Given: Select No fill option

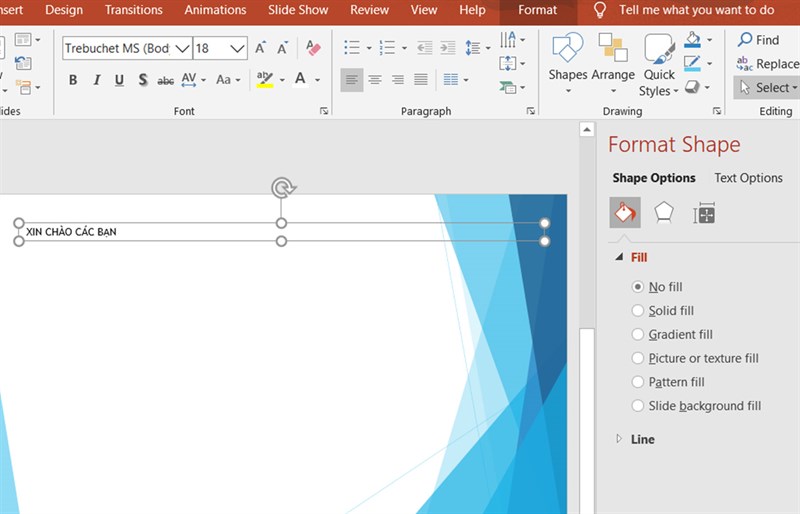Looking at the screenshot, I should (657, 287).
